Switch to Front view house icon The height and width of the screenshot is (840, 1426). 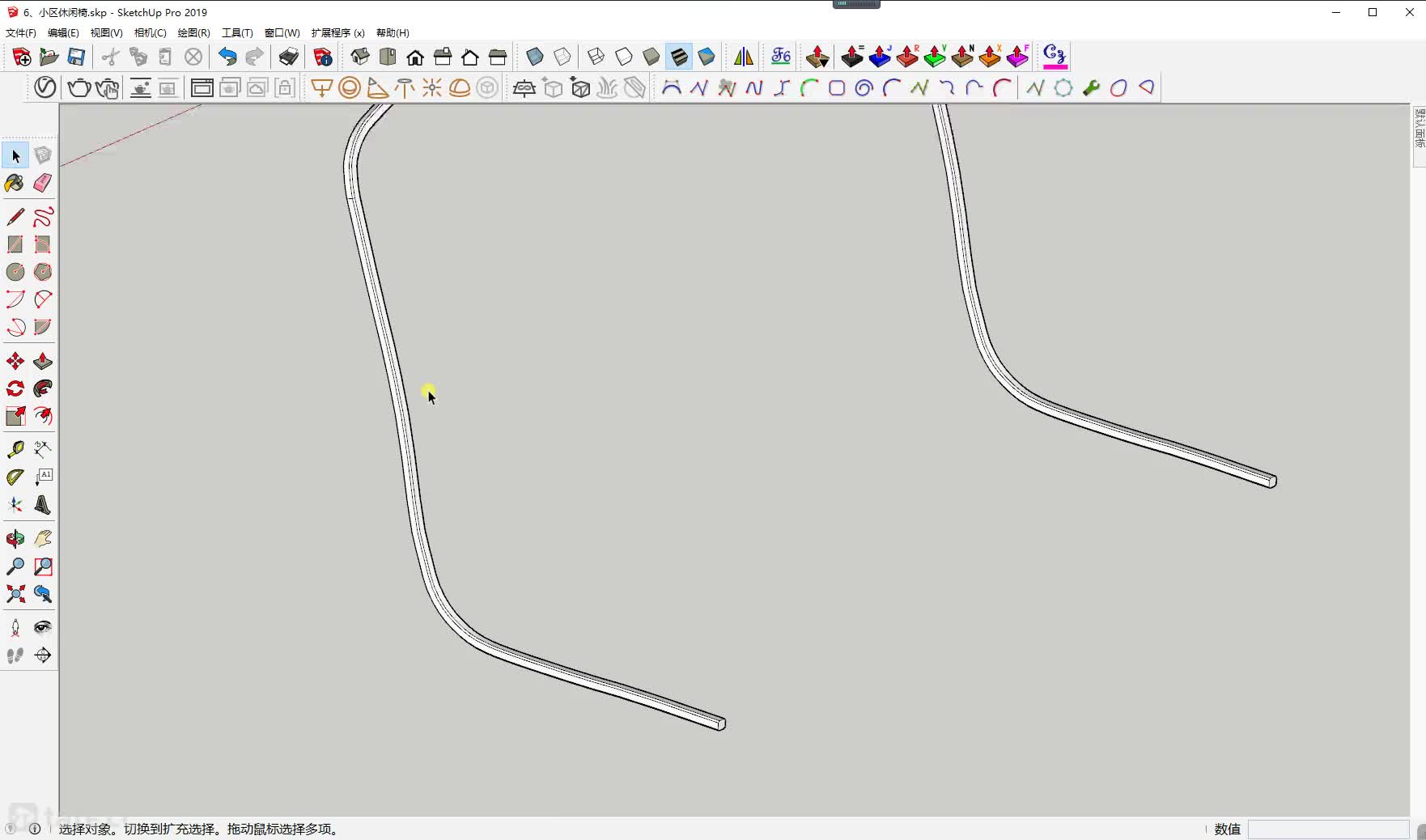tap(415, 57)
